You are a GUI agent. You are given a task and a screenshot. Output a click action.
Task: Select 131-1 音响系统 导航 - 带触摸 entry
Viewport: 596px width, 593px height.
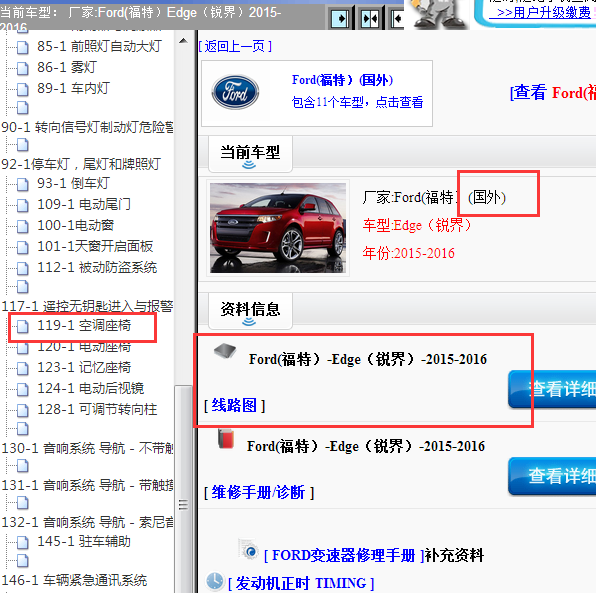[x=87, y=485]
